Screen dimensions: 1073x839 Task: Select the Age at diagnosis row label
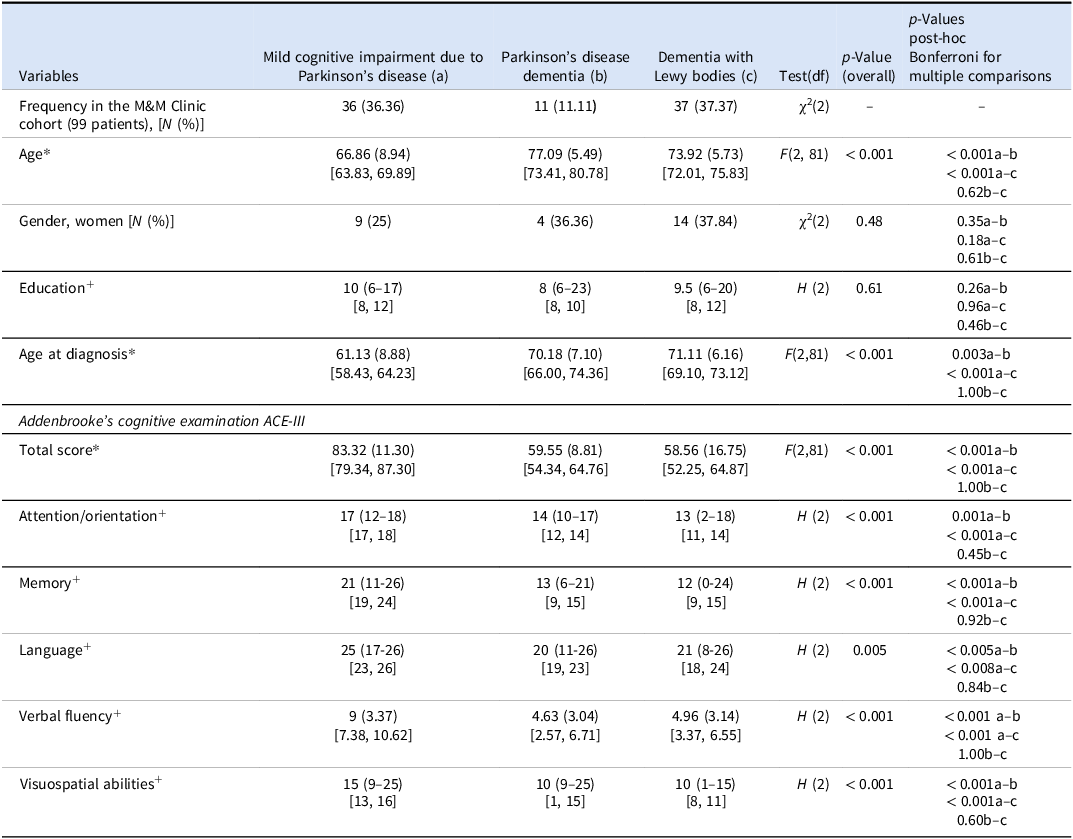point(77,354)
